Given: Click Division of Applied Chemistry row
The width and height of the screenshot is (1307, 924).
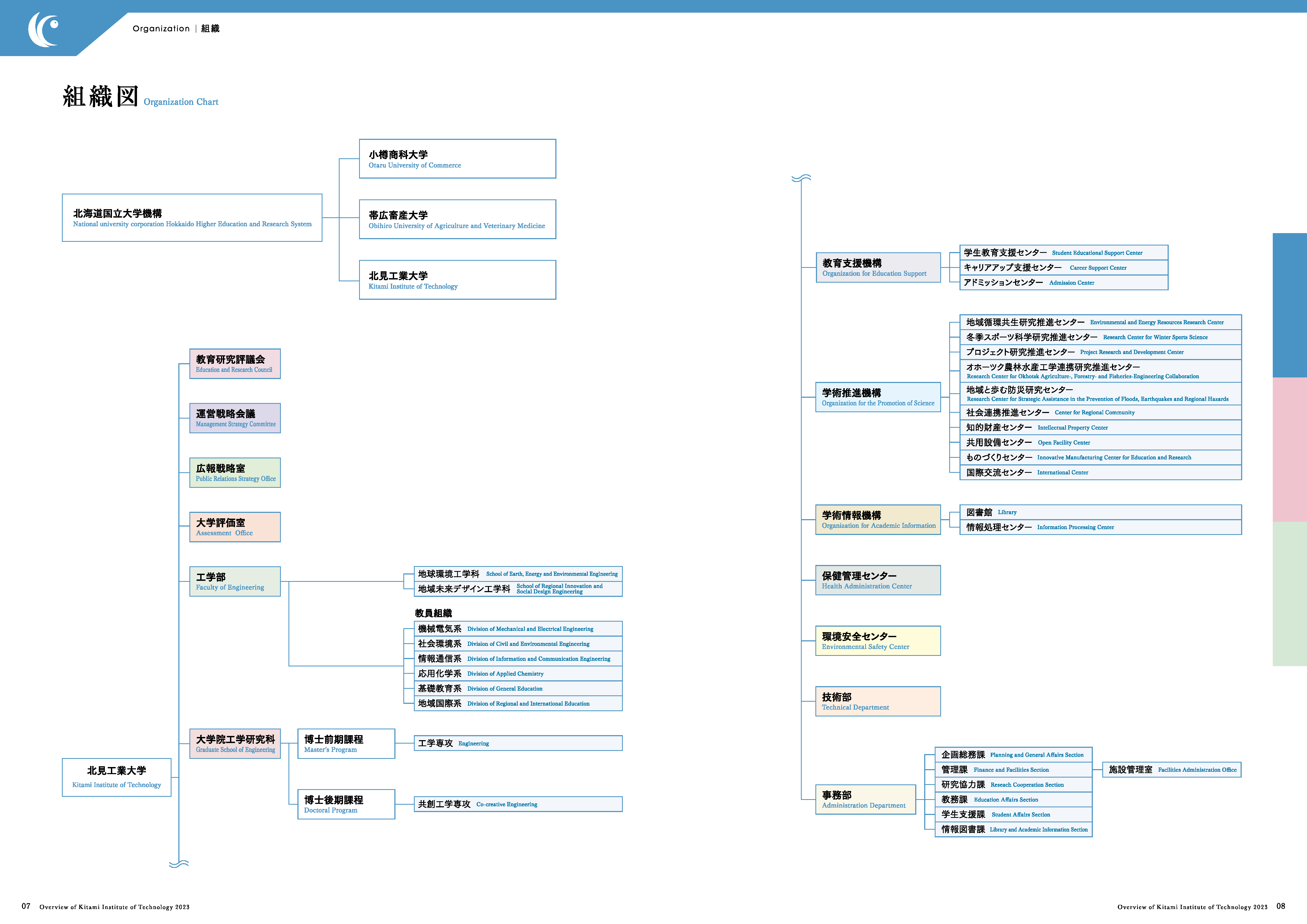Looking at the screenshot, I should point(517,674).
